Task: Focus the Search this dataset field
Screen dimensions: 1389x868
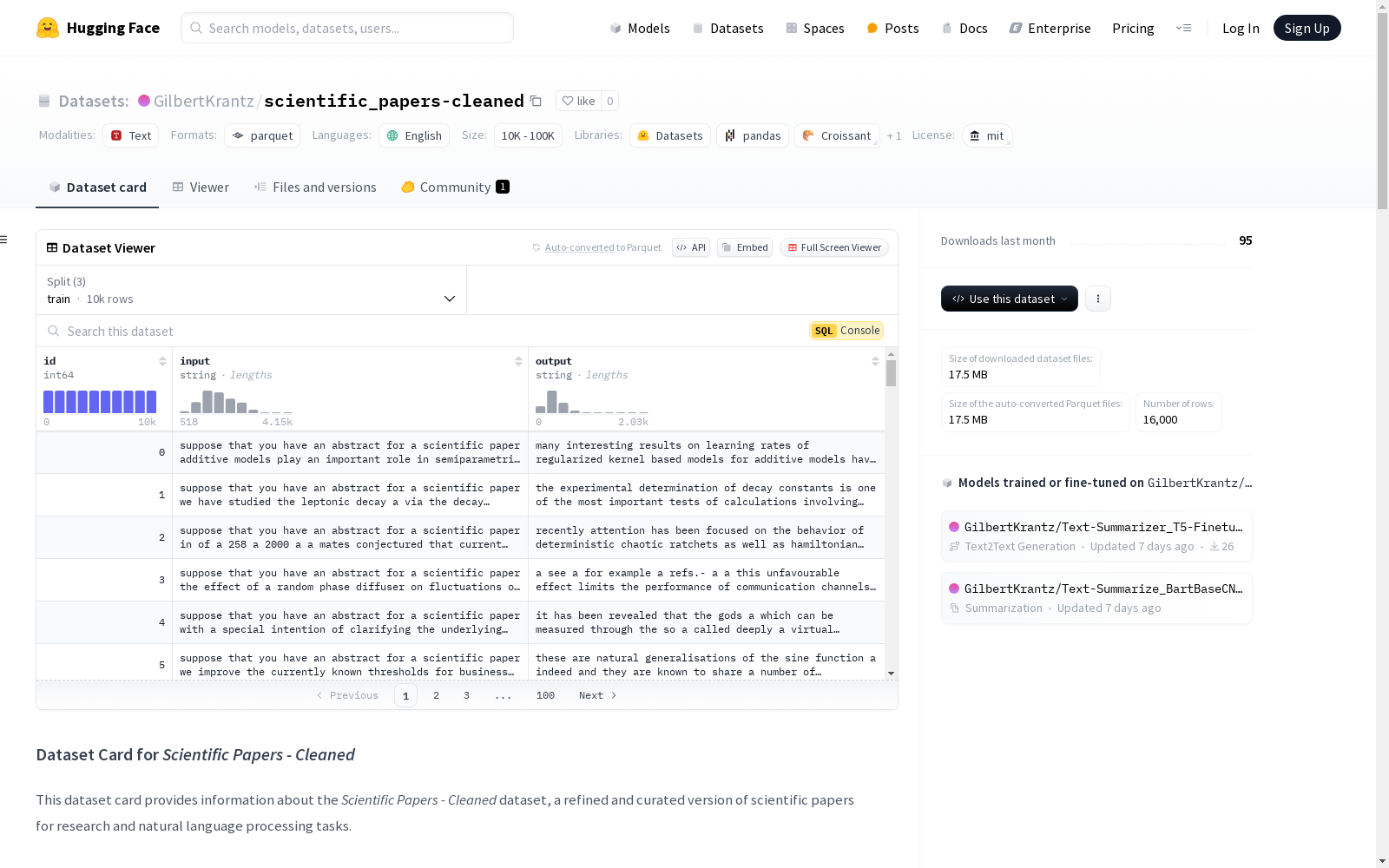Action: [425, 331]
